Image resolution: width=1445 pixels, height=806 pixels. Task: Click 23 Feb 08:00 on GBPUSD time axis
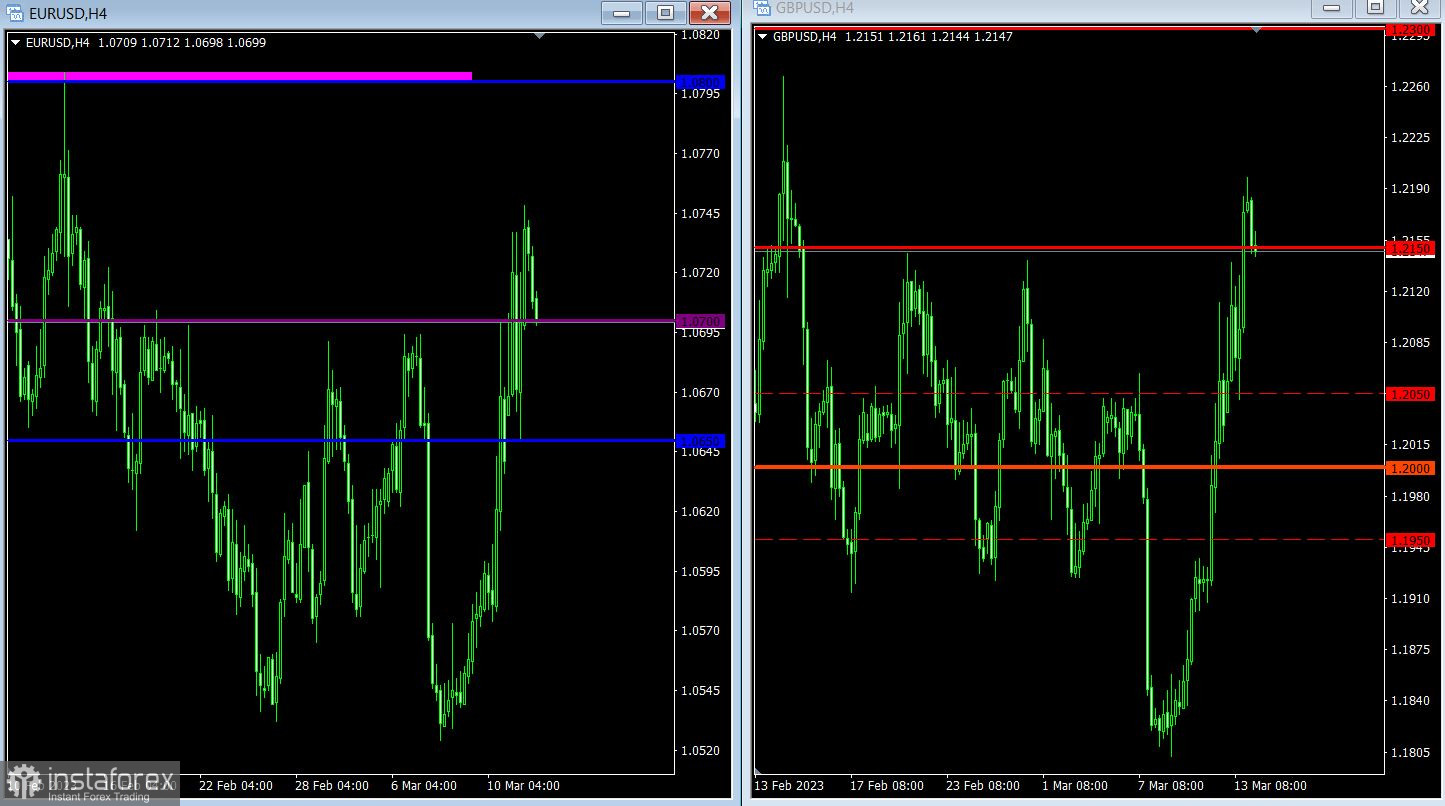click(982, 786)
